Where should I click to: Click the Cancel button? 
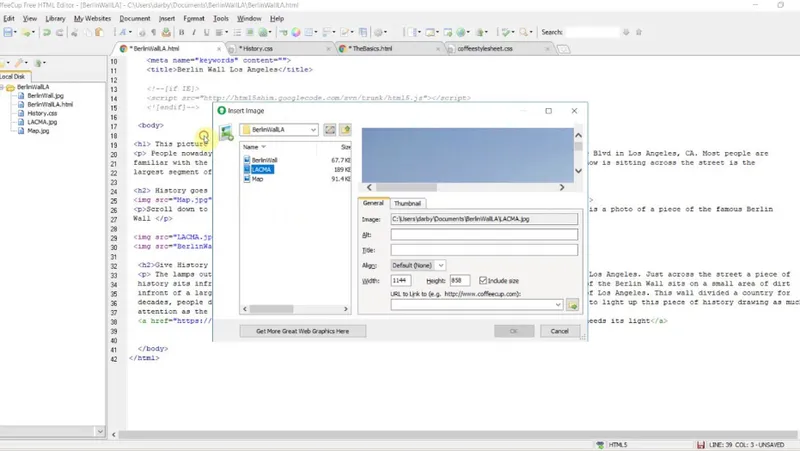(x=559, y=331)
